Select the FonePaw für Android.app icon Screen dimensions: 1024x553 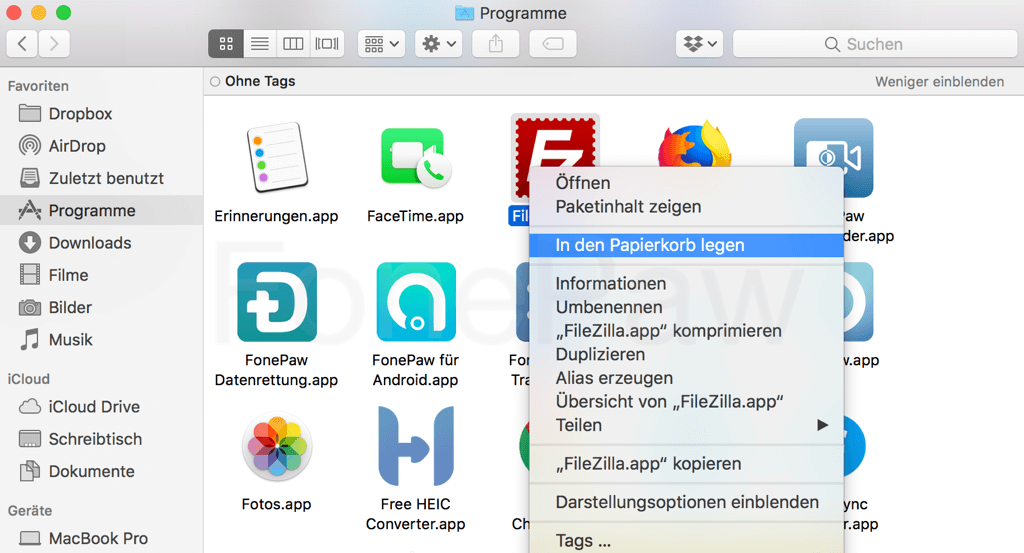click(416, 302)
